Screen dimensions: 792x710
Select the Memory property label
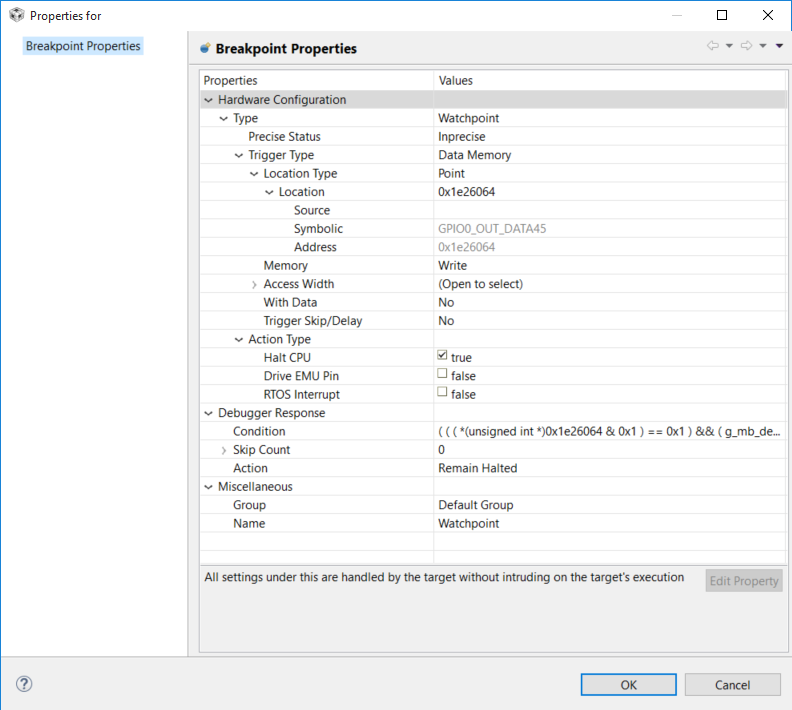[x=285, y=266]
